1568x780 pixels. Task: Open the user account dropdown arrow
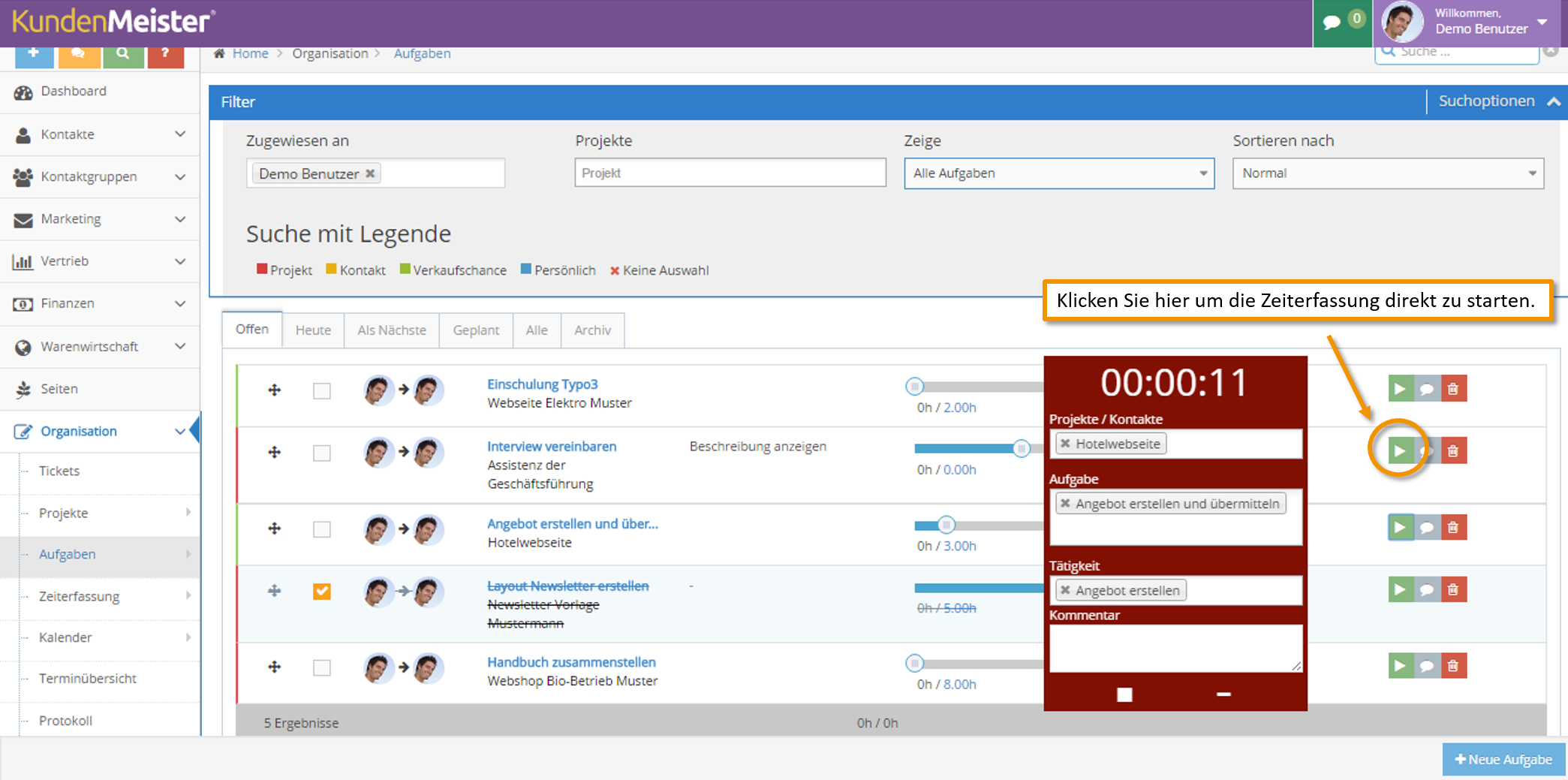click(1542, 23)
